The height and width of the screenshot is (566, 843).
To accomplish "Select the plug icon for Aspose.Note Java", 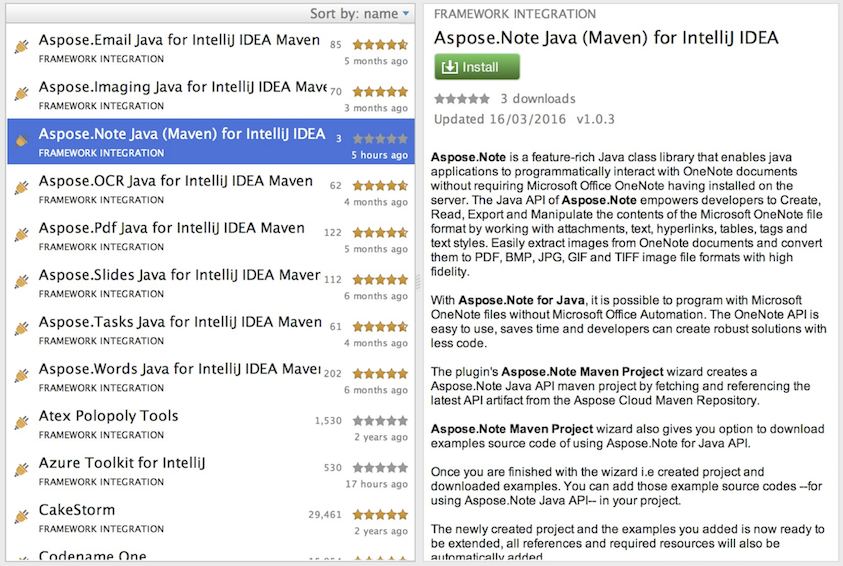I will coord(22,140).
